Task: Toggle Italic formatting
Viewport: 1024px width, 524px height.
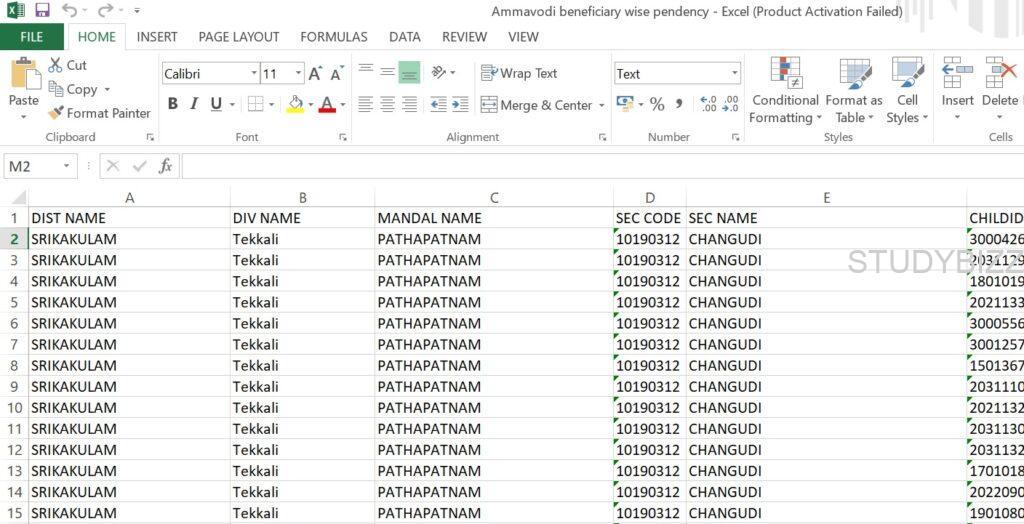Action: pyautogui.click(x=194, y=104)
